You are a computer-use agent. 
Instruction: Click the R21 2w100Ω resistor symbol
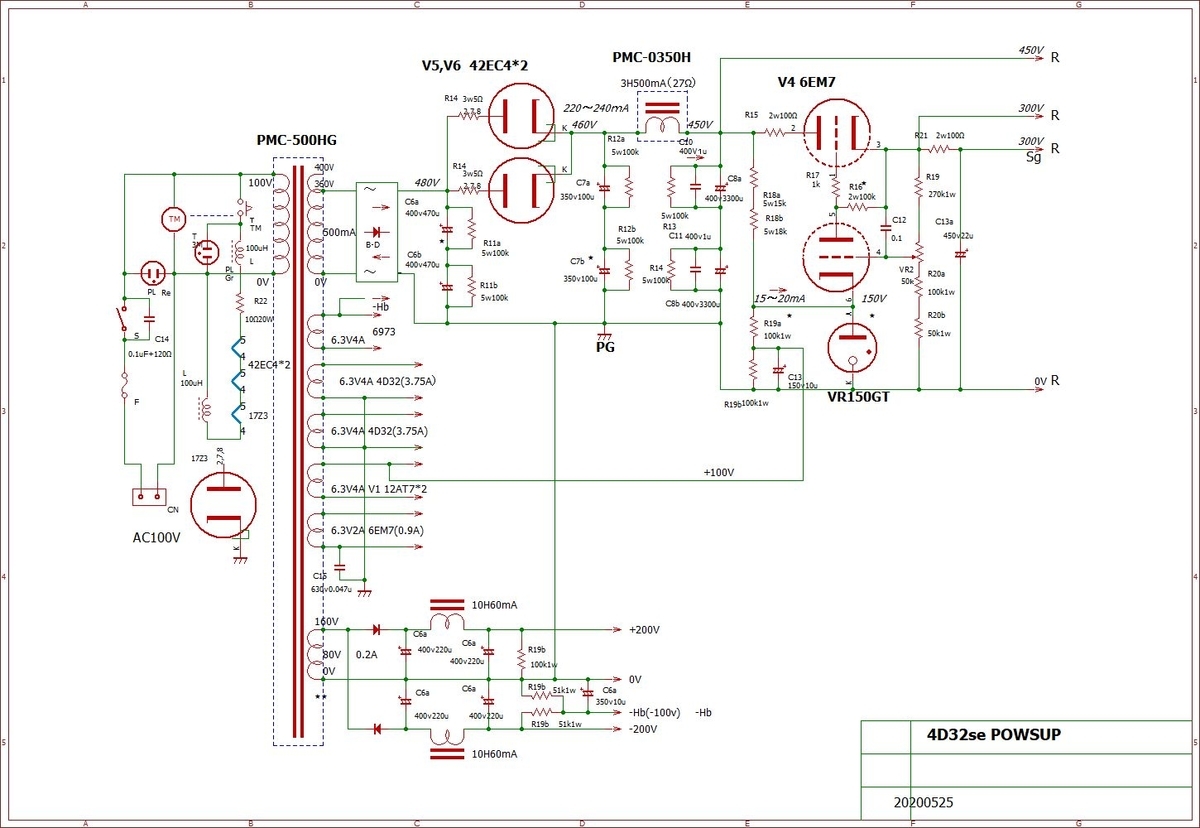[937, 149]
